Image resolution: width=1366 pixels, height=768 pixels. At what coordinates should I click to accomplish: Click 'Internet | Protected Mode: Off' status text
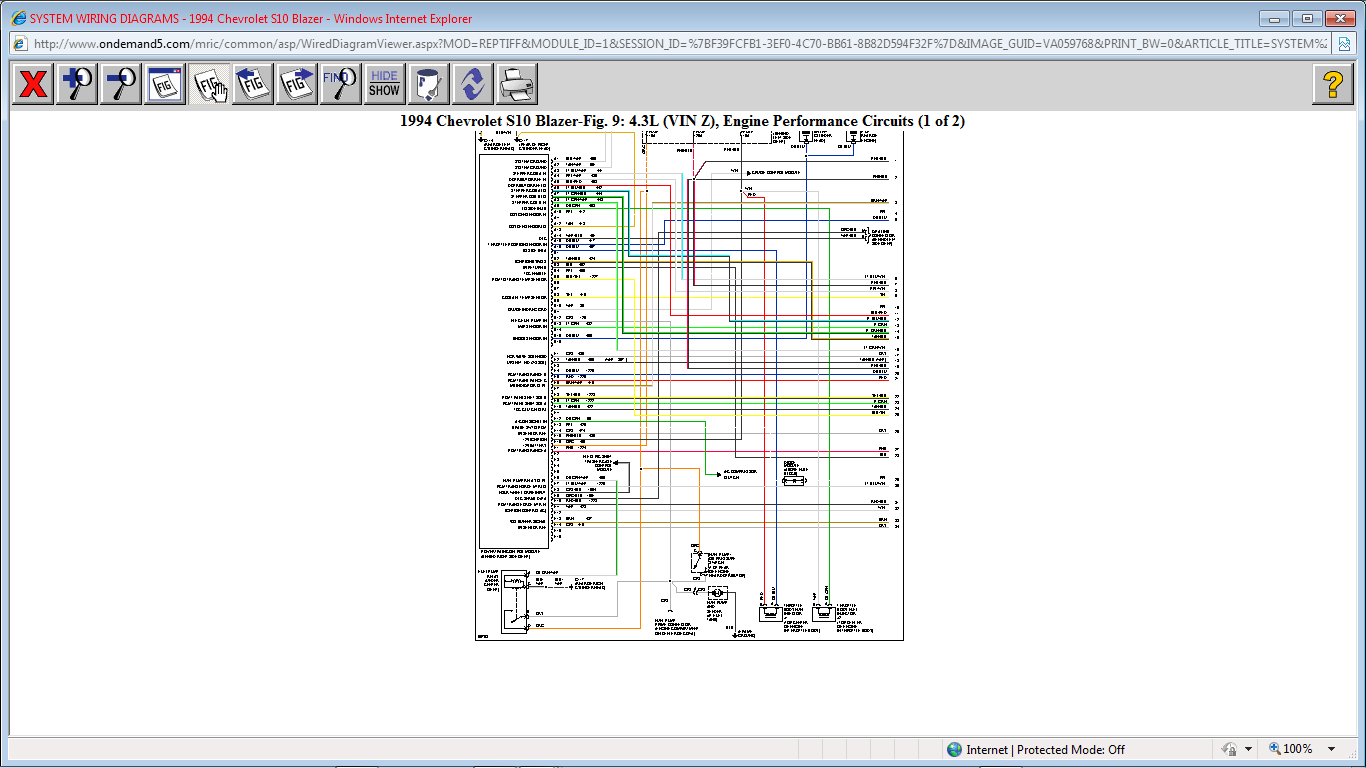1045,749
